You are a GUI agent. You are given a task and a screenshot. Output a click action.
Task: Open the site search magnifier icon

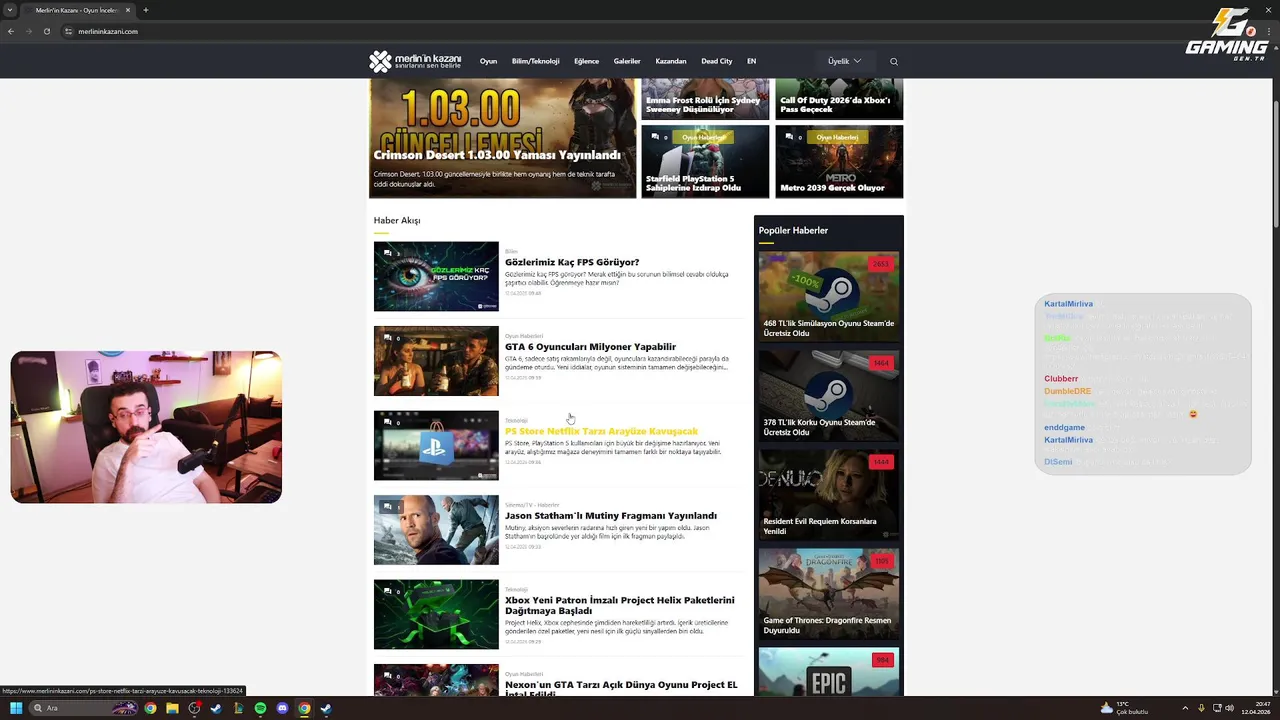click(894, 61)
